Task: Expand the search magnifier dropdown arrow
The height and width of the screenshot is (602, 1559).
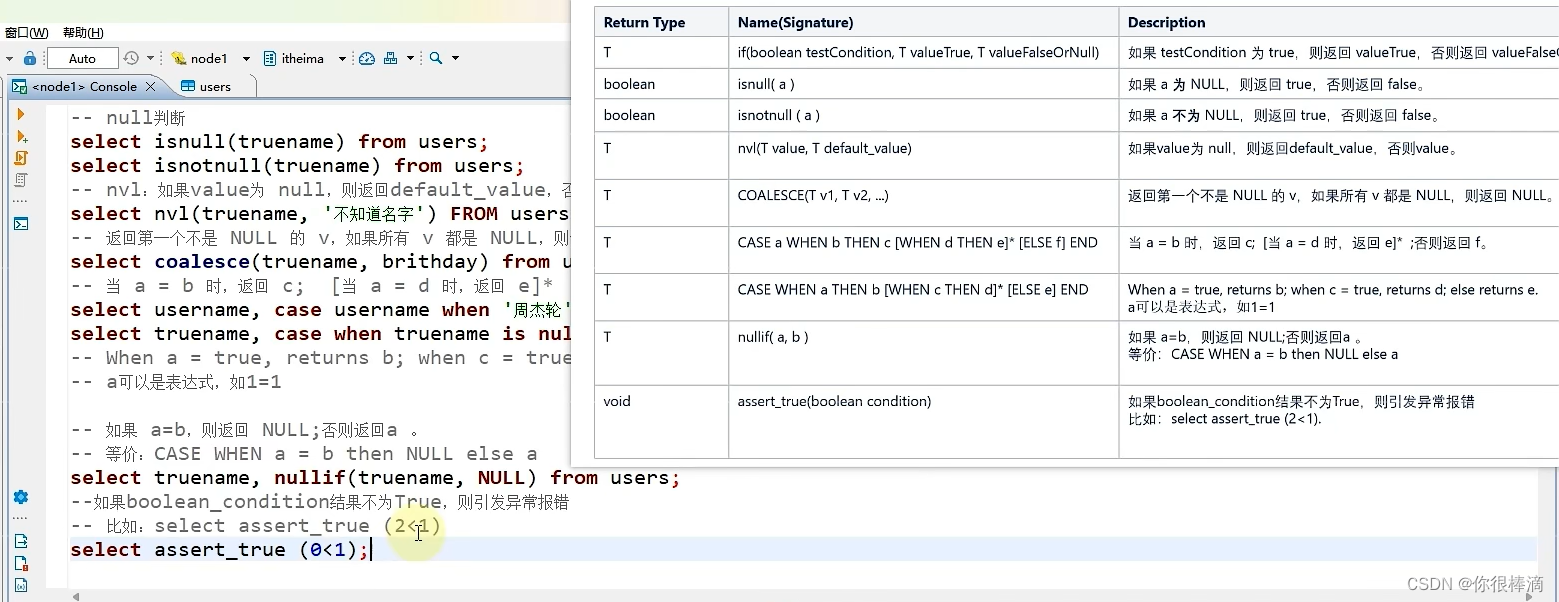Action: [x=456, y=58]
